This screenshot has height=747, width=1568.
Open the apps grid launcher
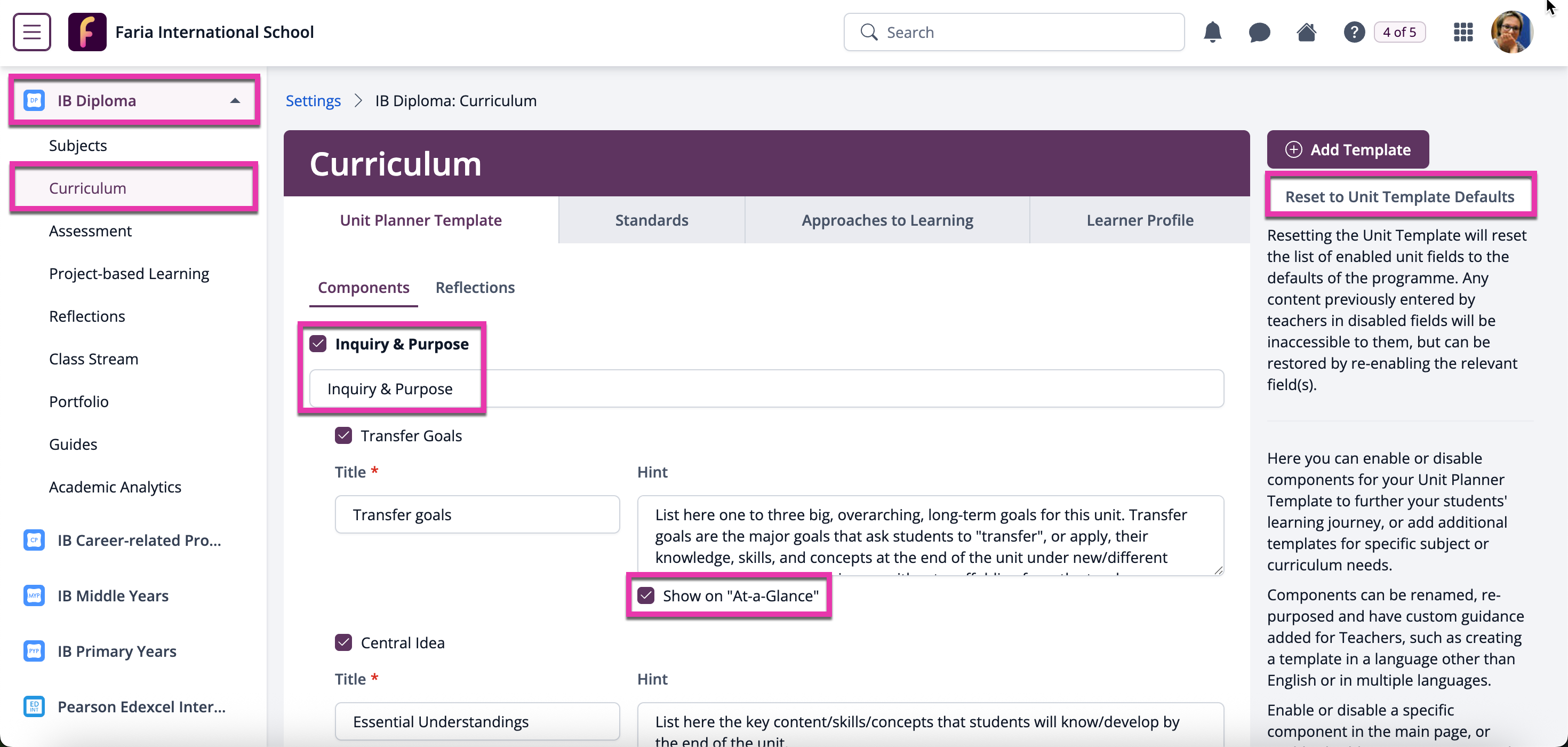tap(1463, 31)
